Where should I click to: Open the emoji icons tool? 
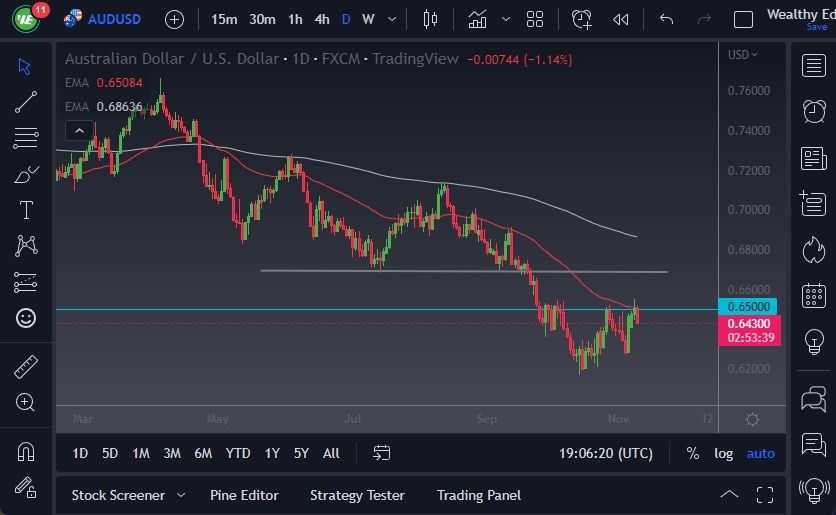click(x=26, y=318)
